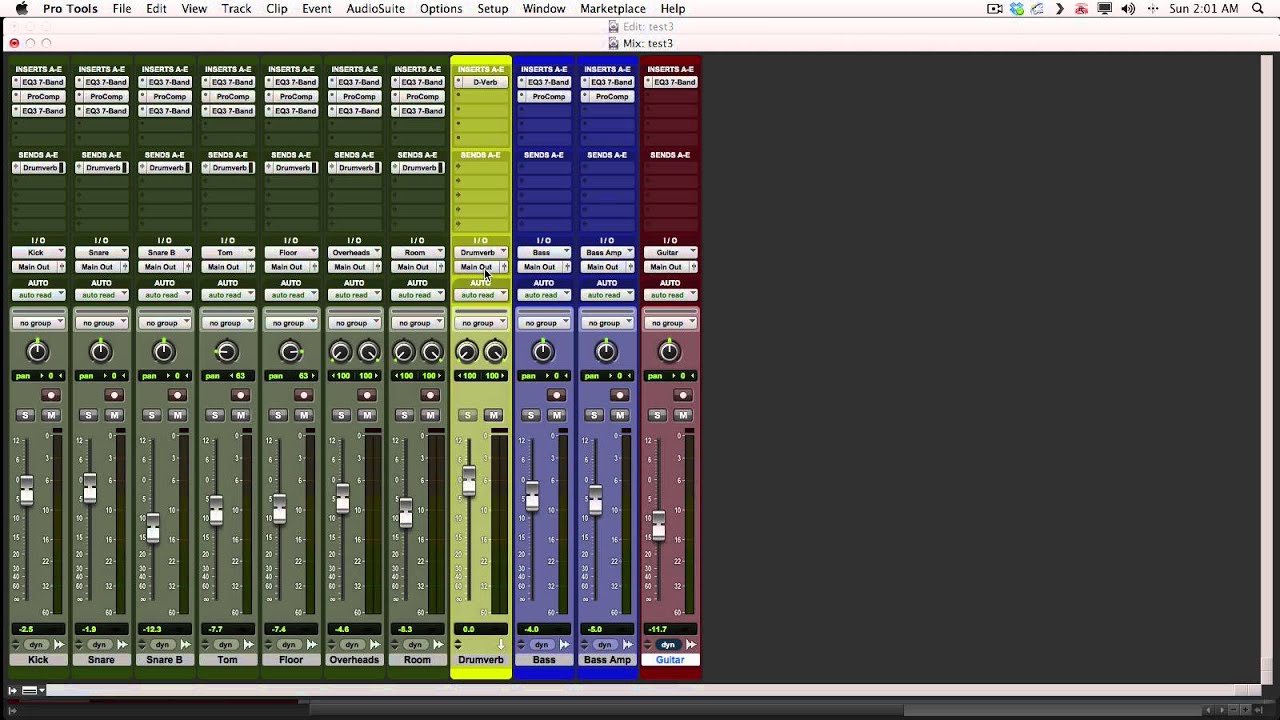1280x720 pixels.
Task: Click the left pan knob on Drumverb
Action: 466,352
